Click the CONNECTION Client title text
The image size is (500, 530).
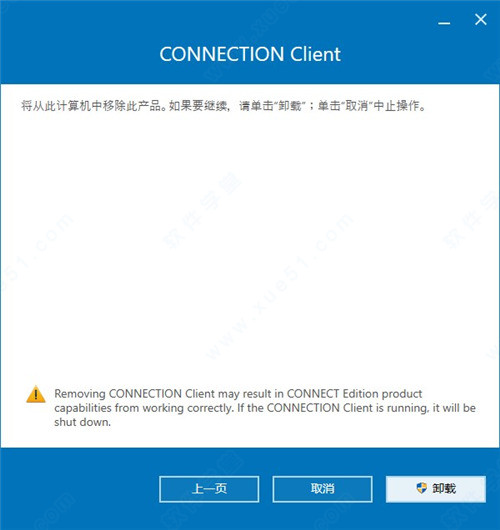(250, 54)
